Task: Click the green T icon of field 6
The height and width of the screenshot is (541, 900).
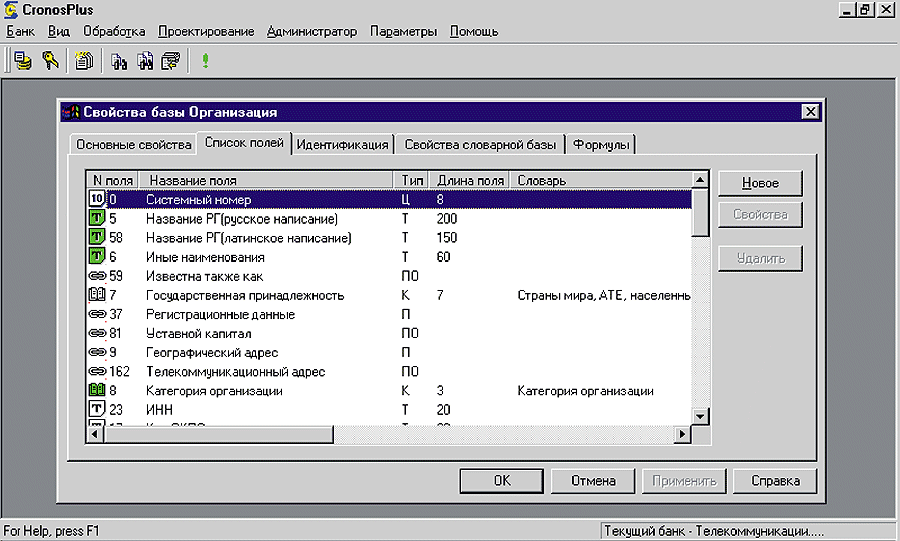Action: (x=96, y=256)
